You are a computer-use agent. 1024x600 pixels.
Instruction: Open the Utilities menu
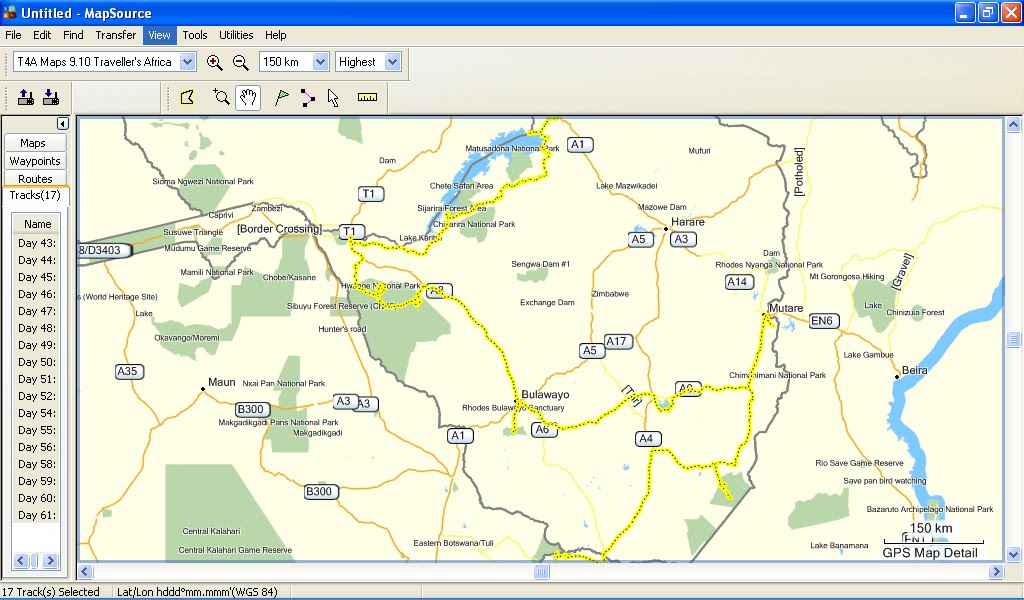click(236, 35)
